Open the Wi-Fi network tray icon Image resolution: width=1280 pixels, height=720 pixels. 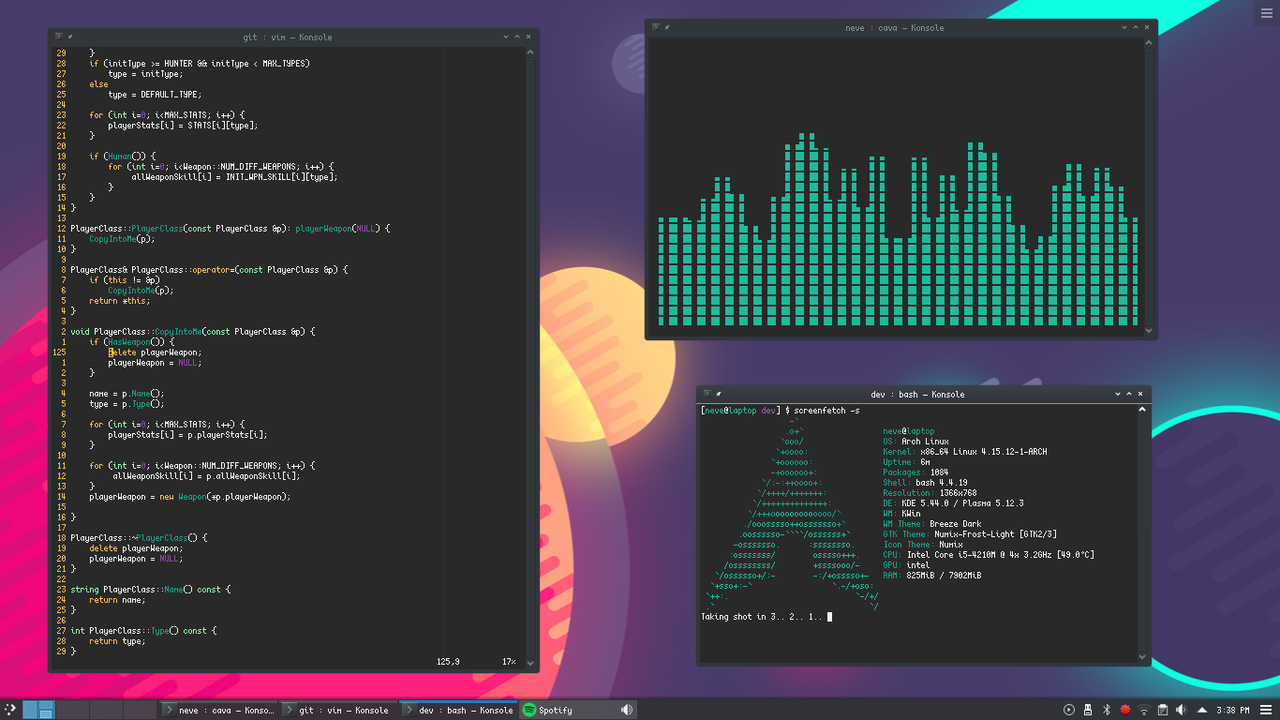click(x=1144, y=710)
